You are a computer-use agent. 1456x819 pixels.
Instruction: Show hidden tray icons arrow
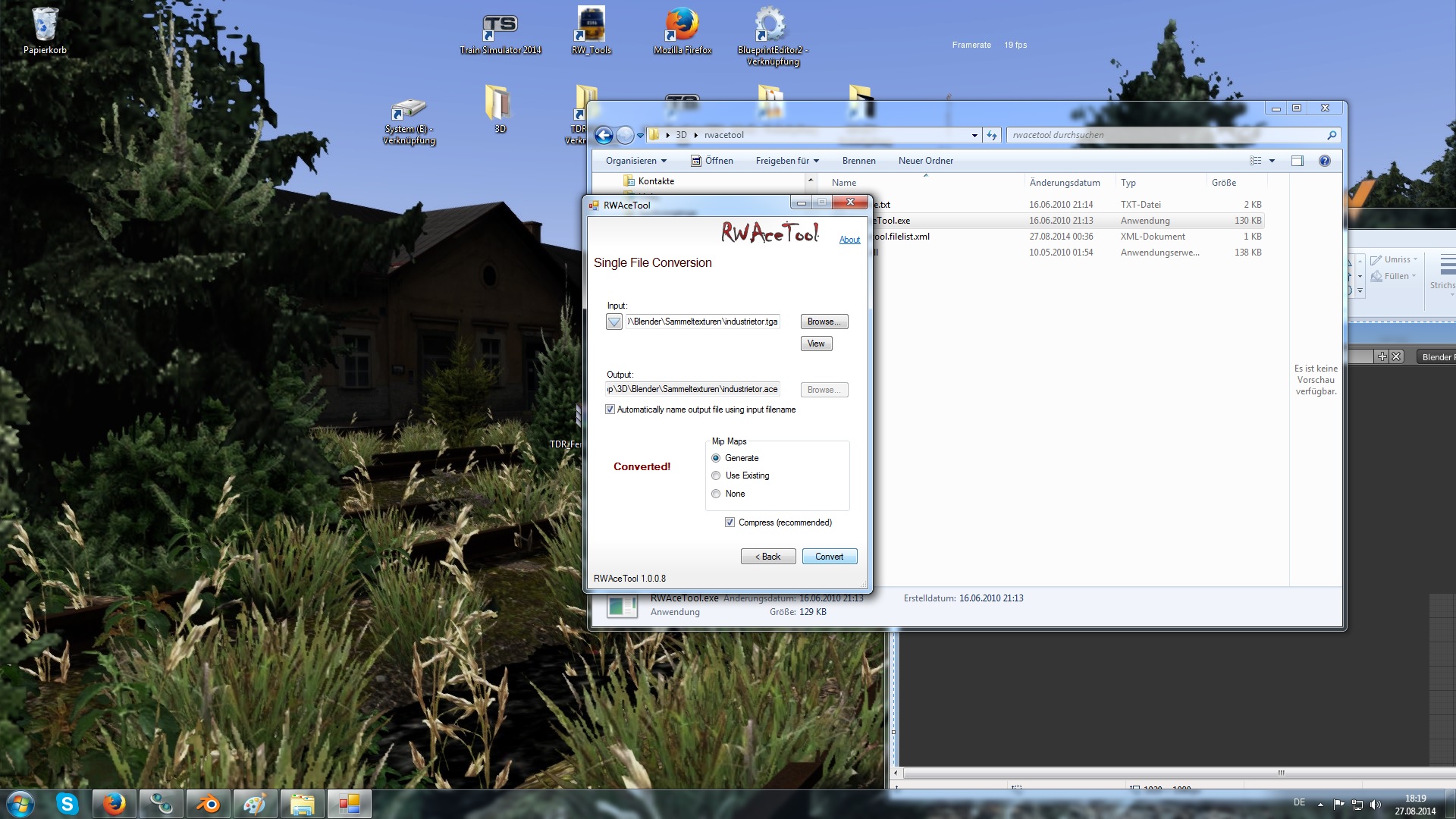point(1320,805)
